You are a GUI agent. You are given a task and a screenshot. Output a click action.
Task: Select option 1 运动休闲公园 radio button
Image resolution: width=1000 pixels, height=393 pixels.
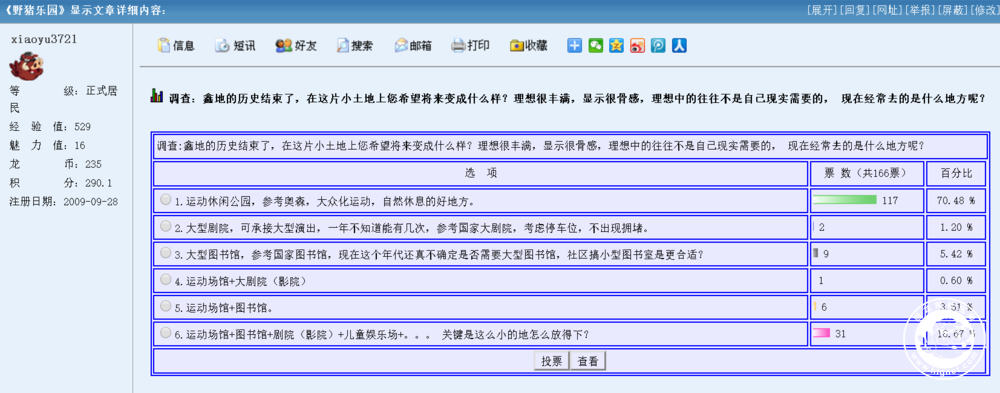coord(166,200)
